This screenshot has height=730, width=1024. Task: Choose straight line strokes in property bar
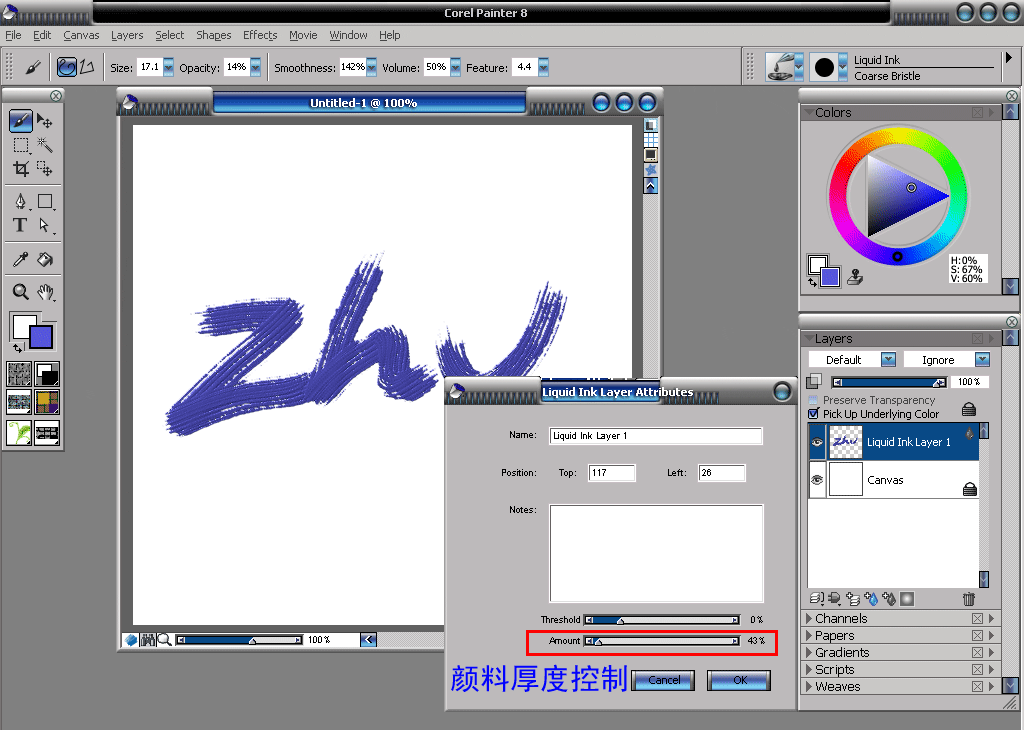88,67
